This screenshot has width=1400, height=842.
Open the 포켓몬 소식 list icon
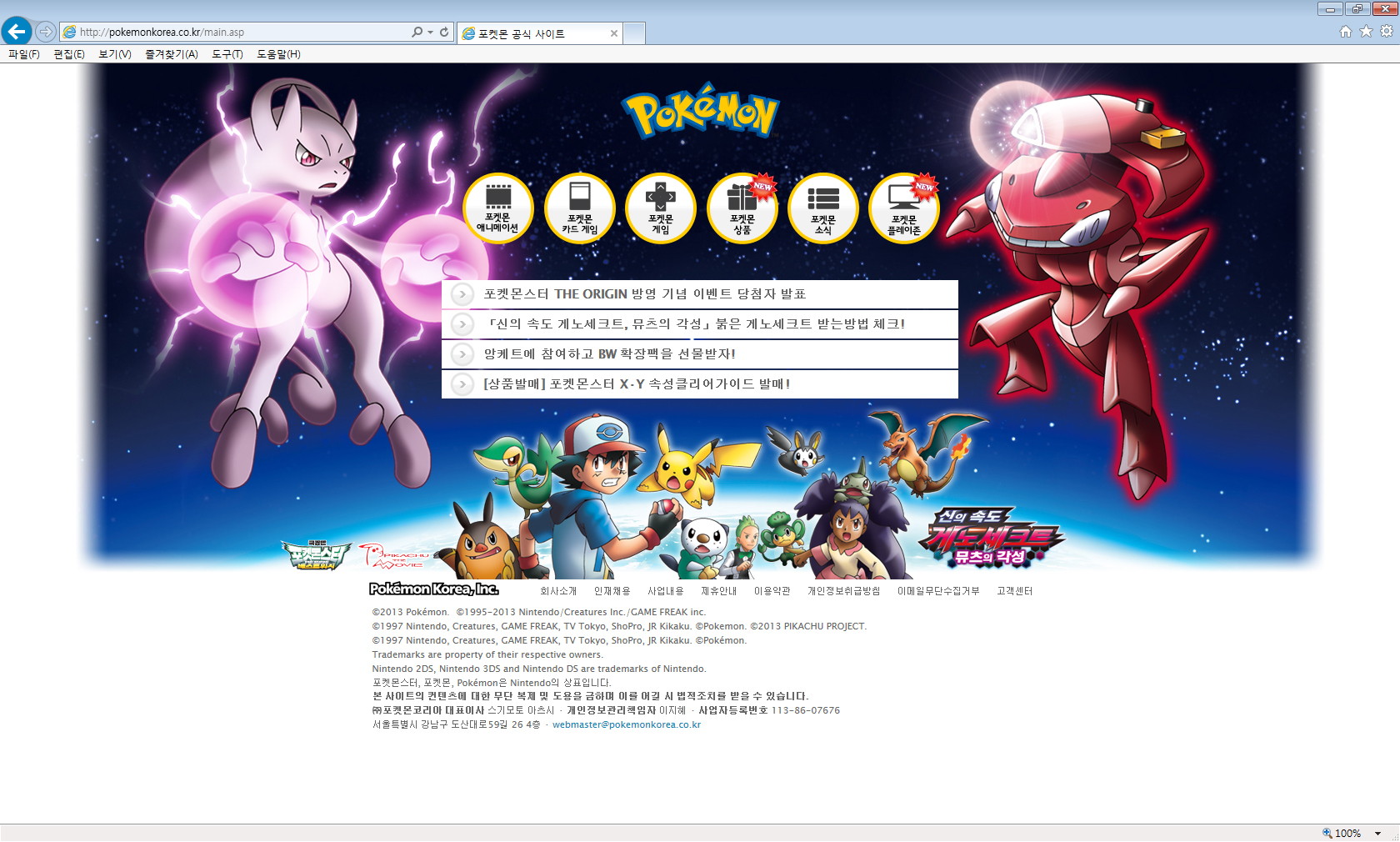click(x=823, y=208)
